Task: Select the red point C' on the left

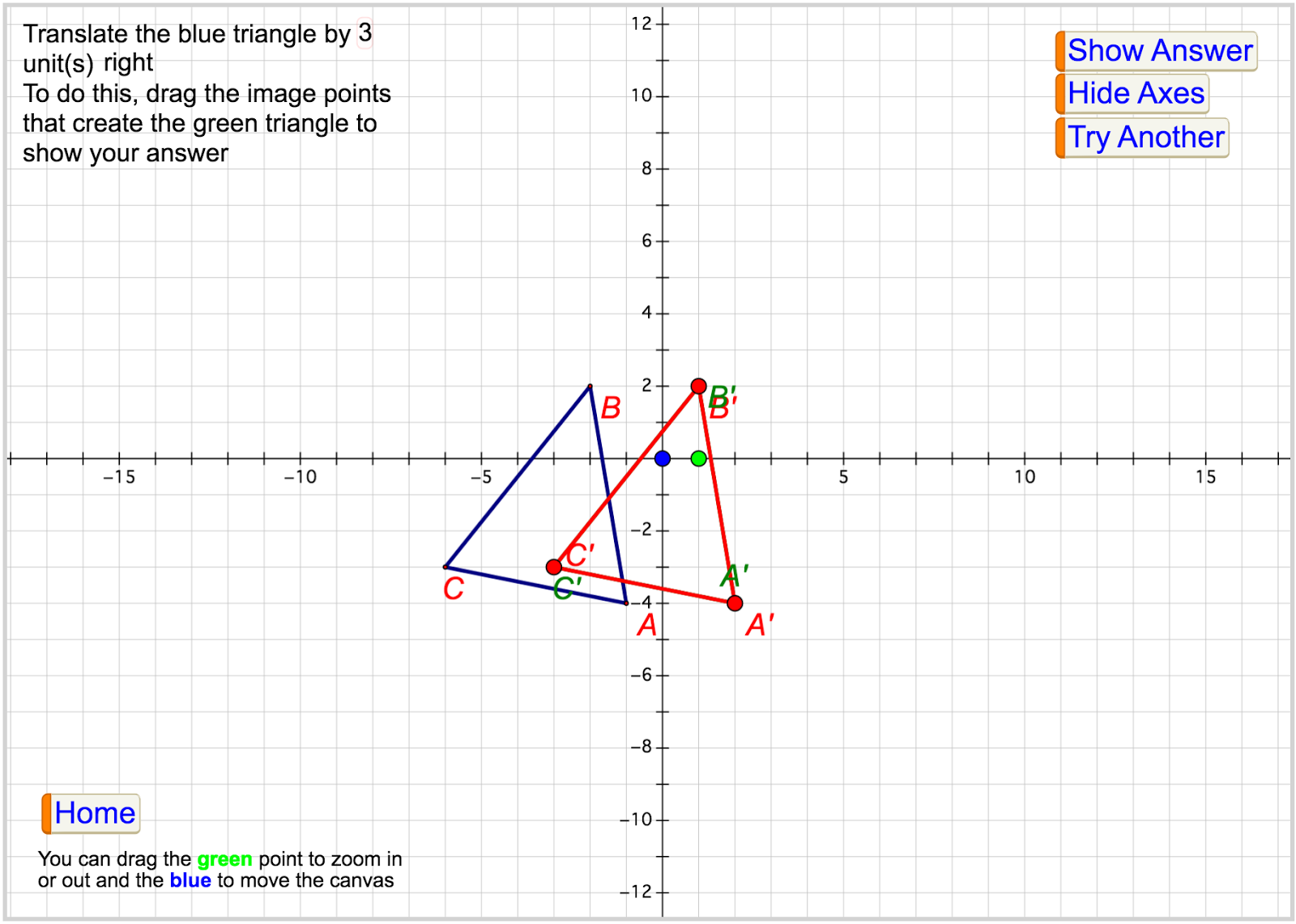Action: pyautogui.click(x=553, y=565)
